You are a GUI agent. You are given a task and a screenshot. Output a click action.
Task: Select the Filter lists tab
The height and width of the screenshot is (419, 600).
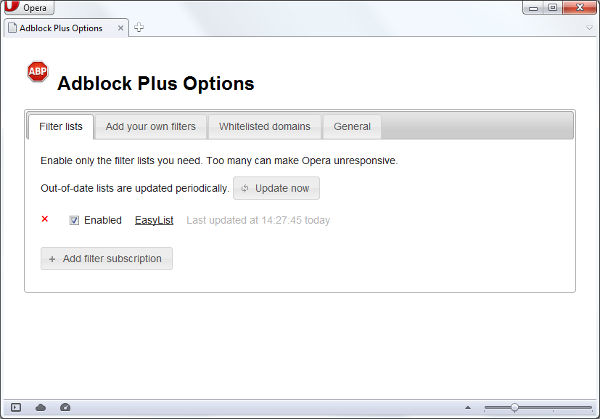pos(61,126)
